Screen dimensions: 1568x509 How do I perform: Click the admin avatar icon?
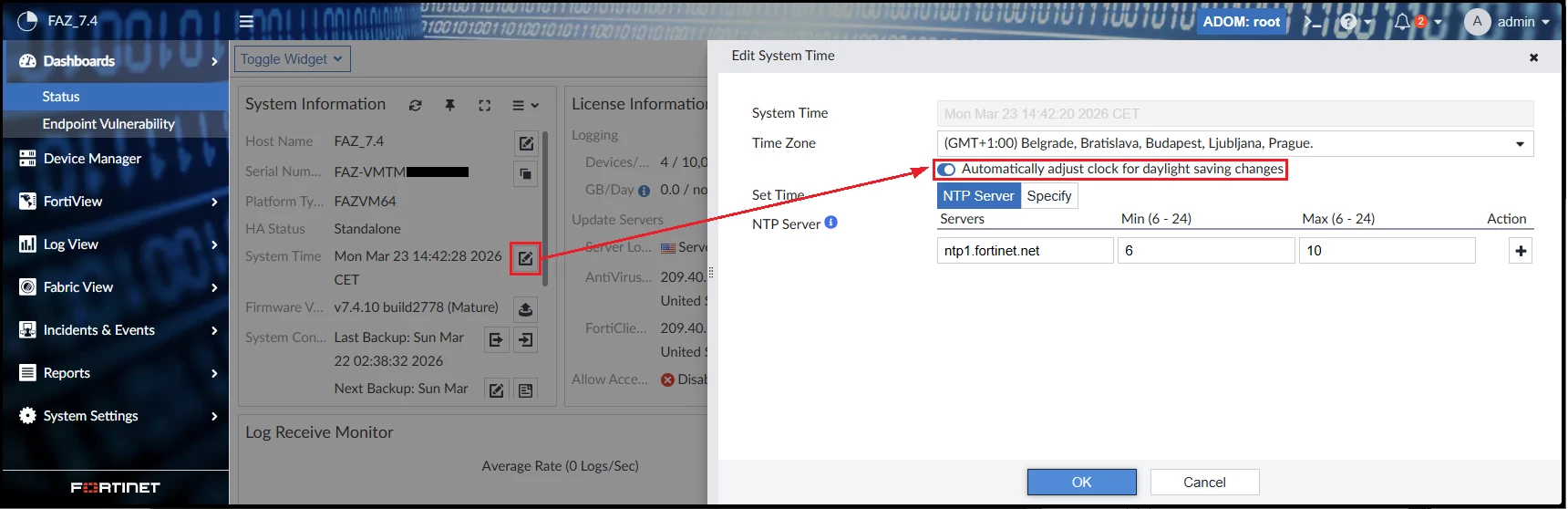pos(1477,22)
